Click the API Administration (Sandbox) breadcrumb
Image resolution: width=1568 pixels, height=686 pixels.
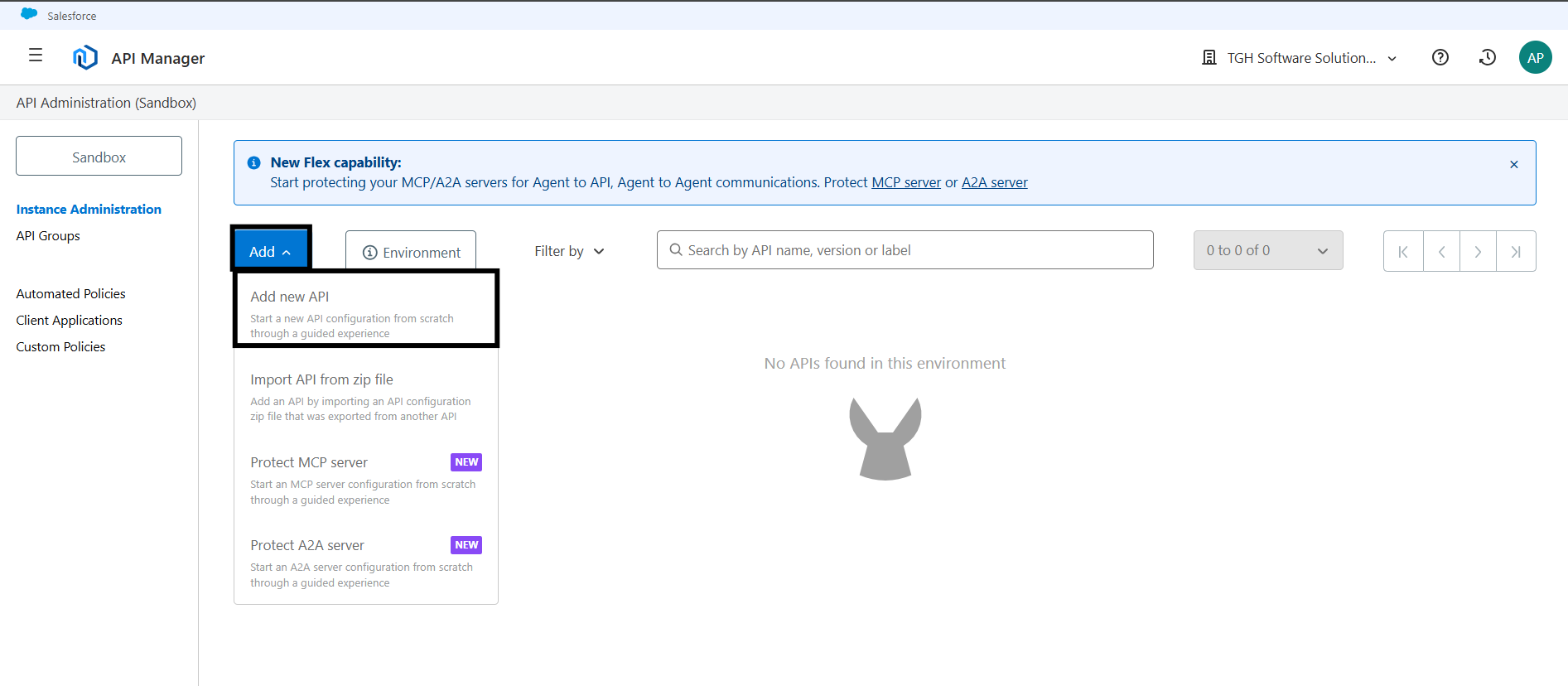[x=106, y=103]
